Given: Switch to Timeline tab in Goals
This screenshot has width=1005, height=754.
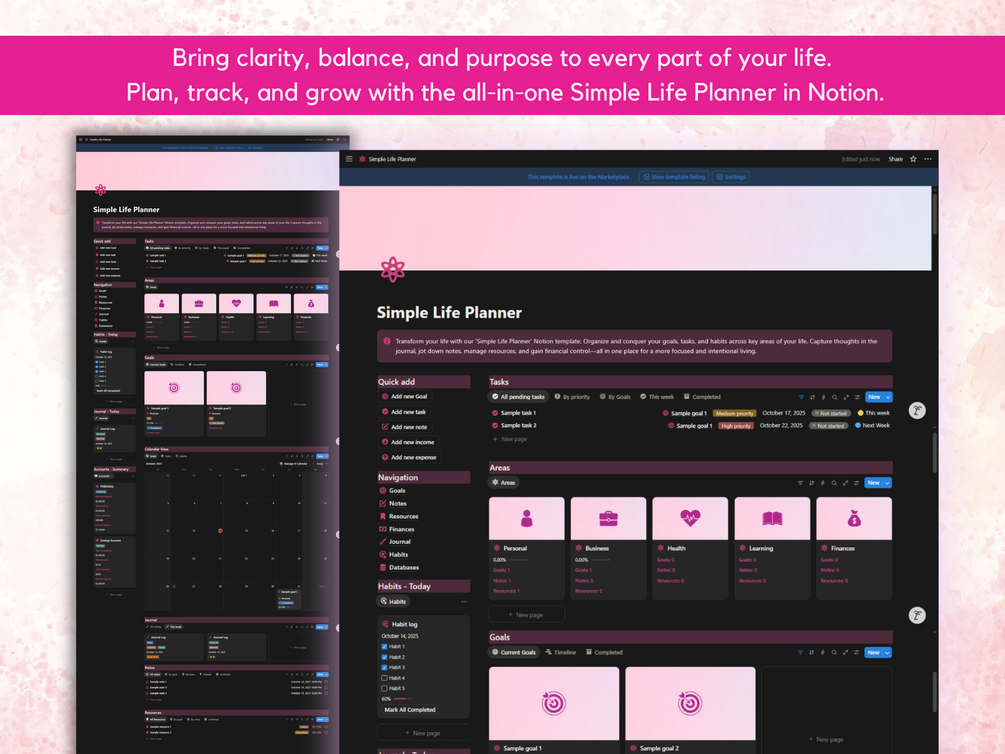Looking at the screenshot, I should tap(561, 652).
